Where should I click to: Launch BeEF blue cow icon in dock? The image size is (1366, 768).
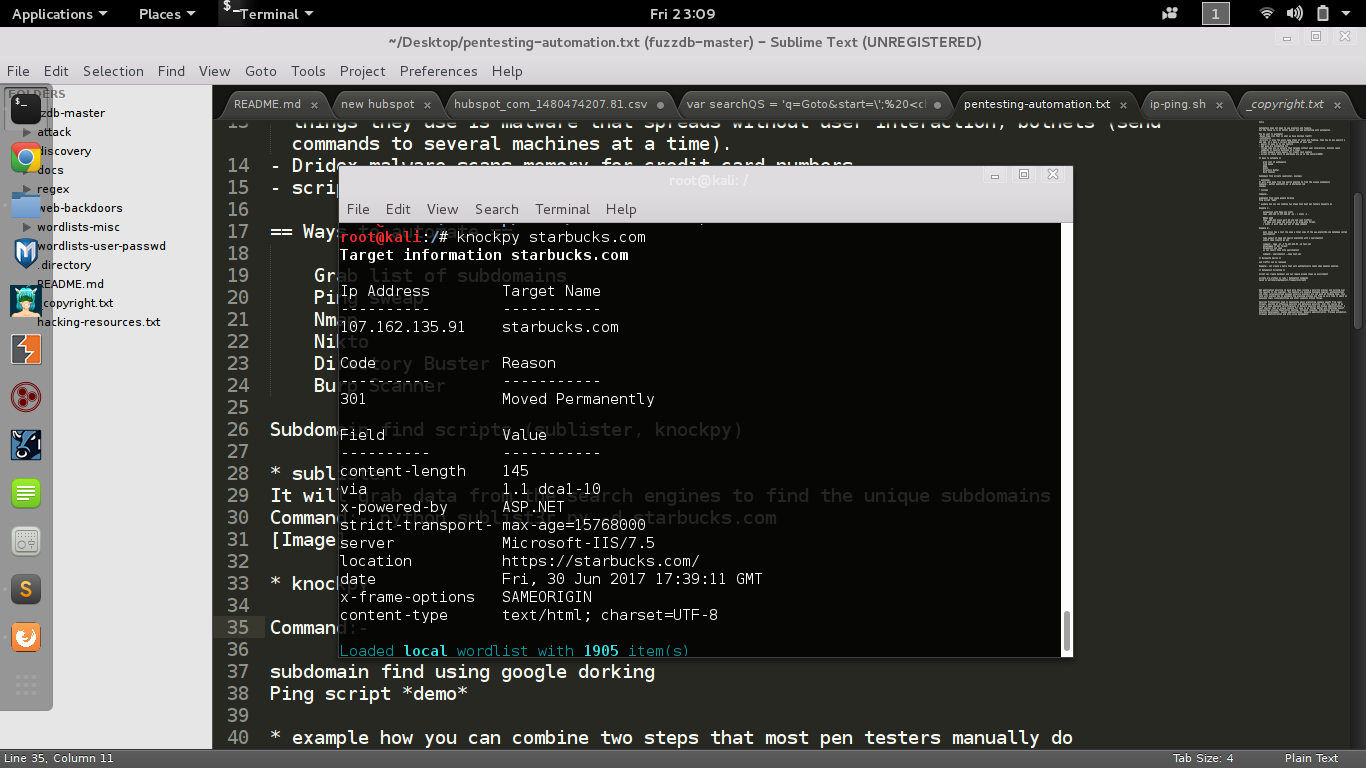click(x=26, y=445)
